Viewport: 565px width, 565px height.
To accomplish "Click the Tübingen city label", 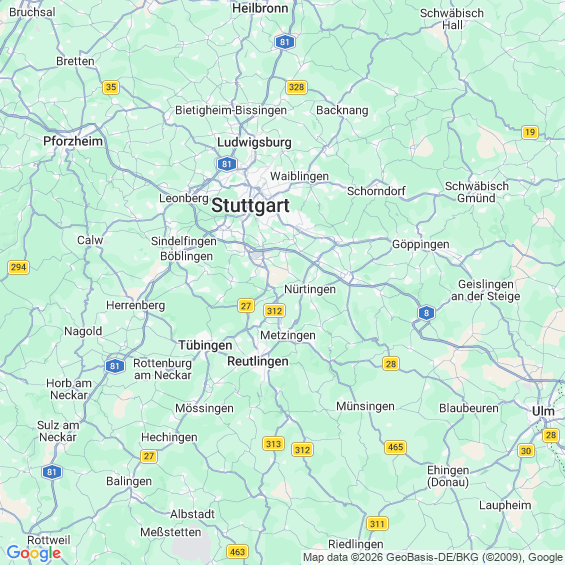I will (x=205, y=345).
